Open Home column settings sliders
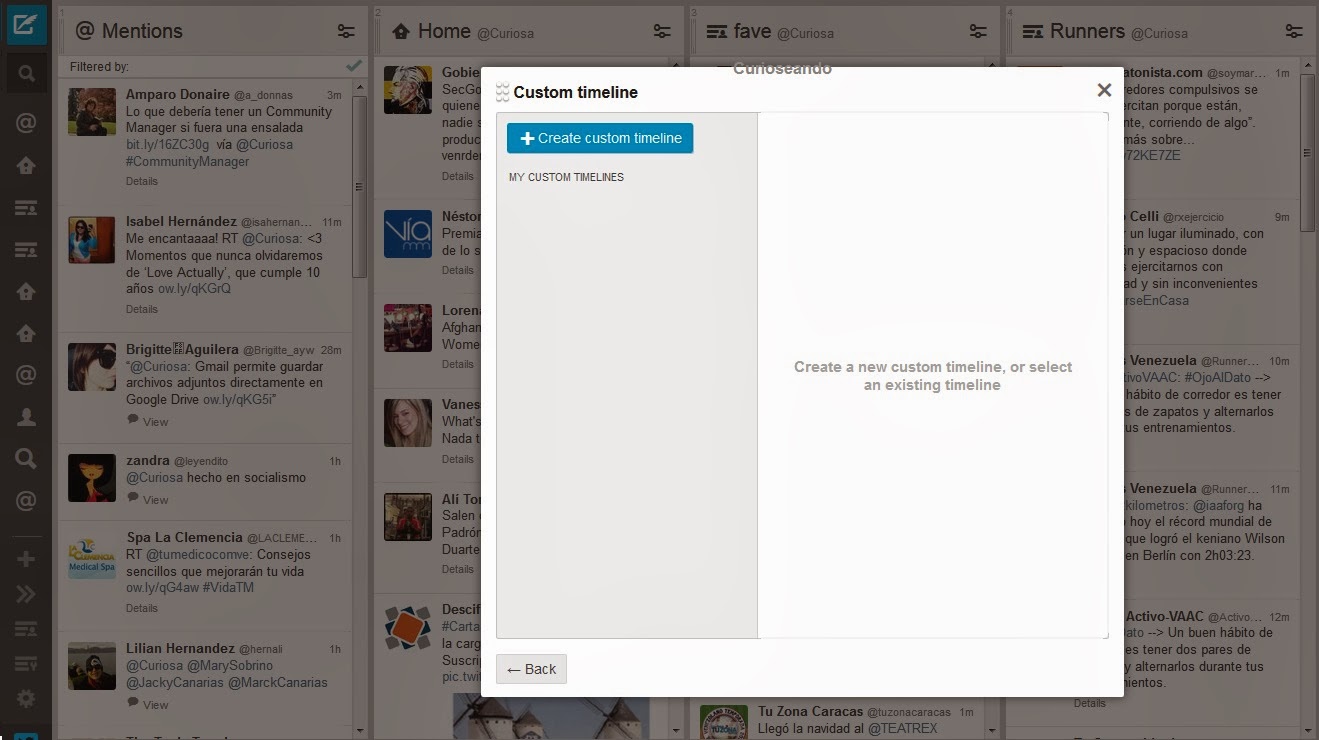The image size is (1319, 740). click(662, 31)
